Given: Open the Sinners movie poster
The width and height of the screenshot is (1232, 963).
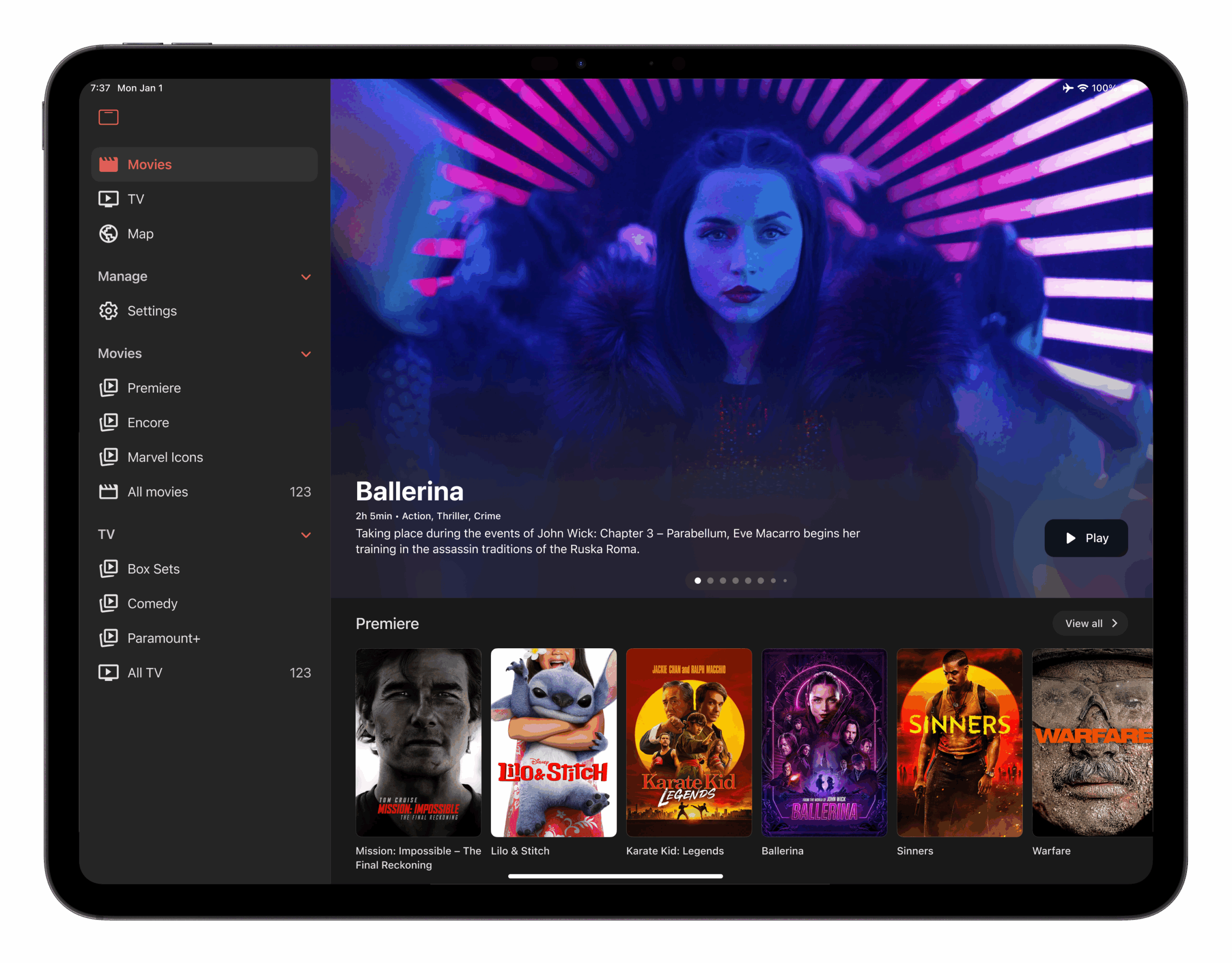Looking at the screenshot, I should pyautogui.click(x=959, y=742).
